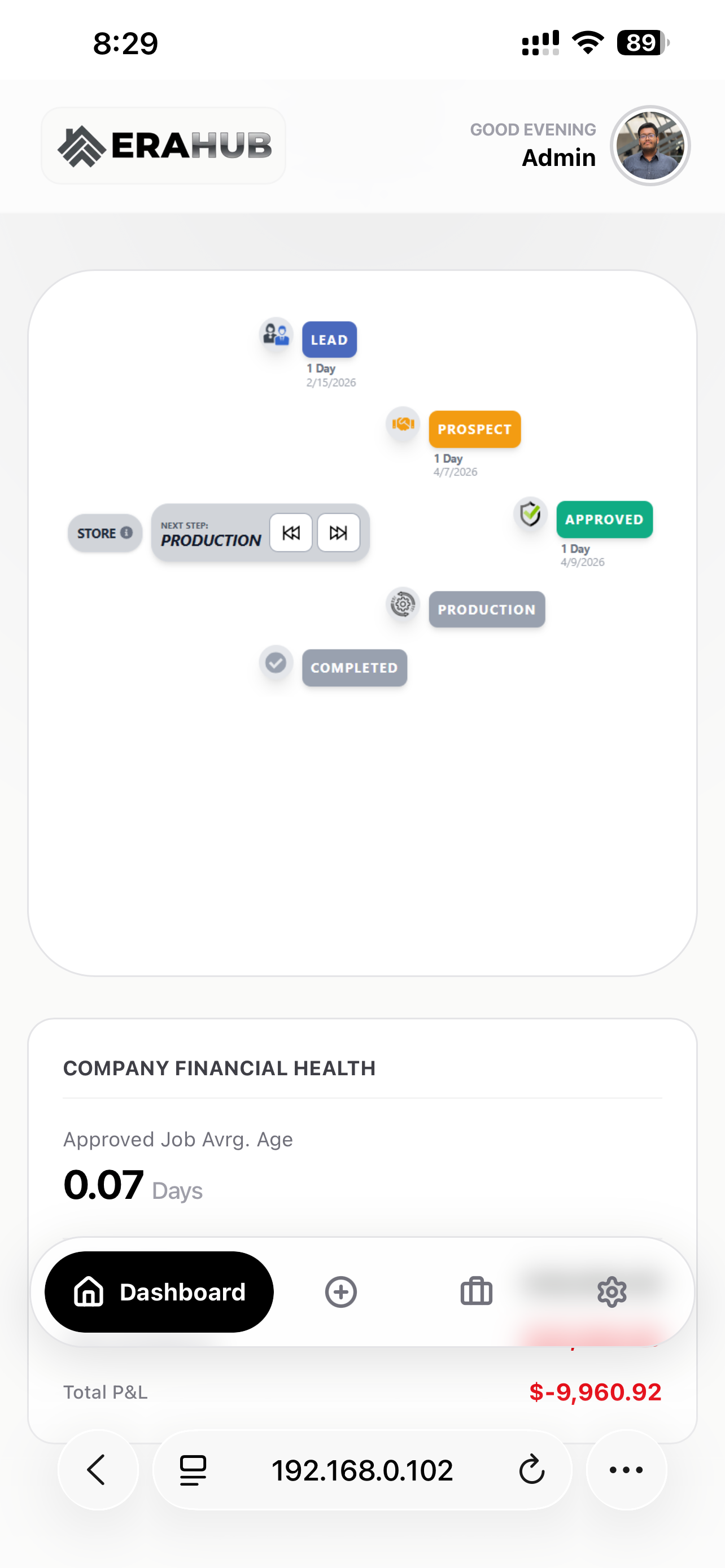Screen dimensions: 725x1568
Task: Open the briefcase jobs icon in nav
Action: [x=476, y=1291]
